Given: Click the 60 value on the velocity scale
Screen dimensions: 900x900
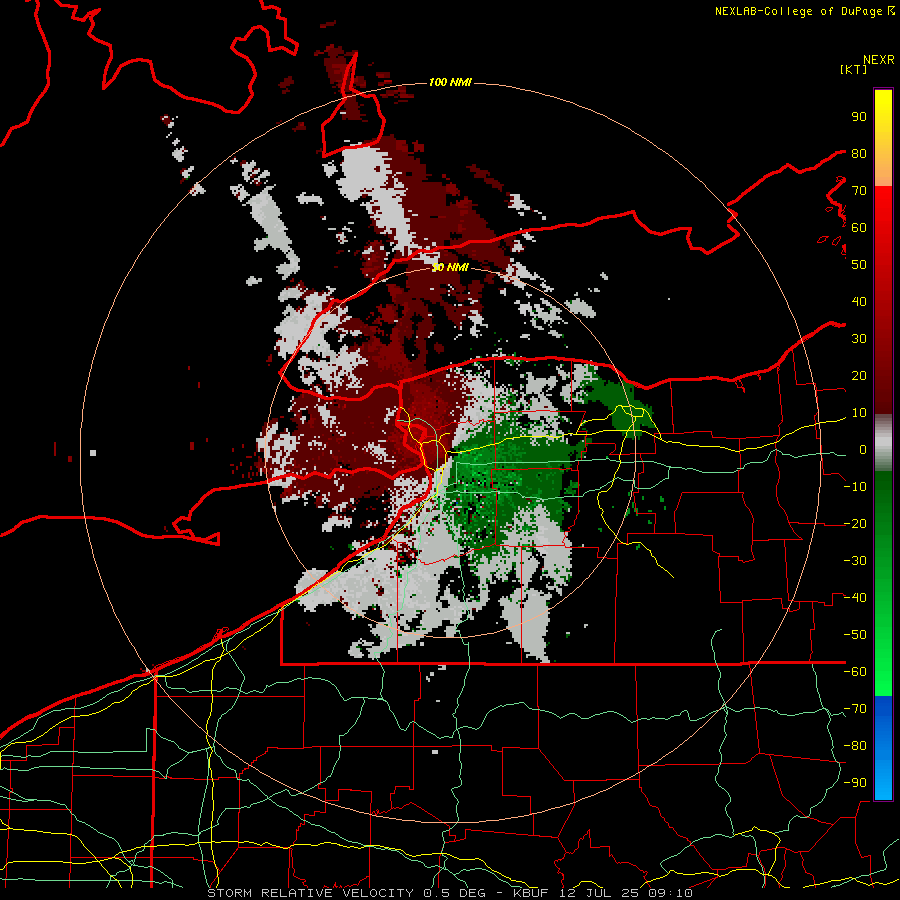Looking at the screenshot, I should point(859,227).
